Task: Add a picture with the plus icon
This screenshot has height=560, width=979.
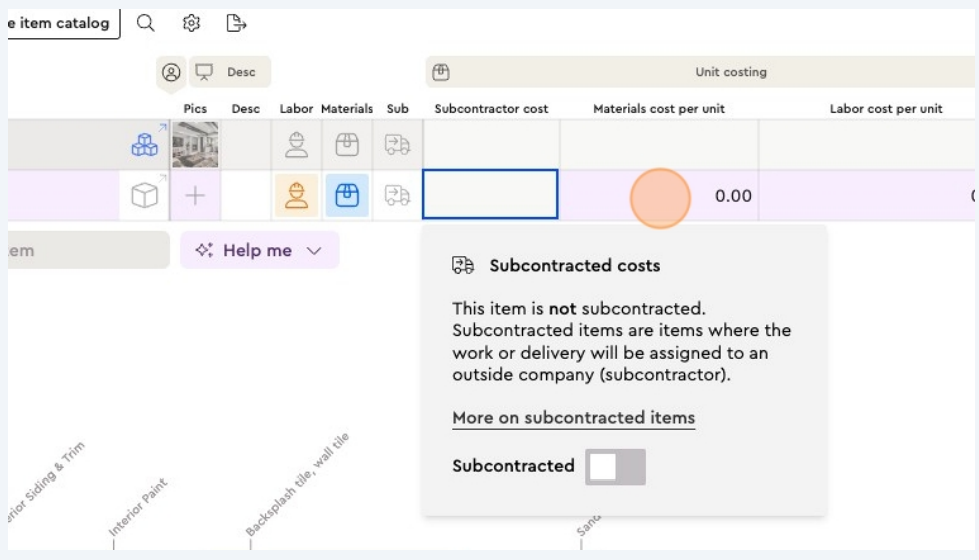Action: pos(195,196)
